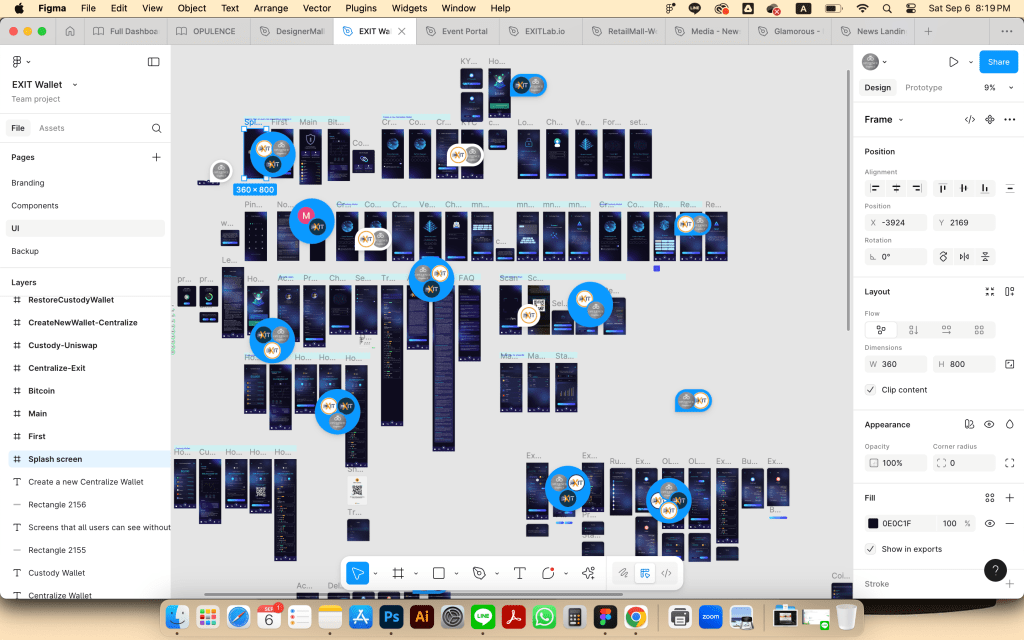This screenshot has height=640, width=1024.
Task: Toggle the Clip content checkbox
Action: (870, 390)
